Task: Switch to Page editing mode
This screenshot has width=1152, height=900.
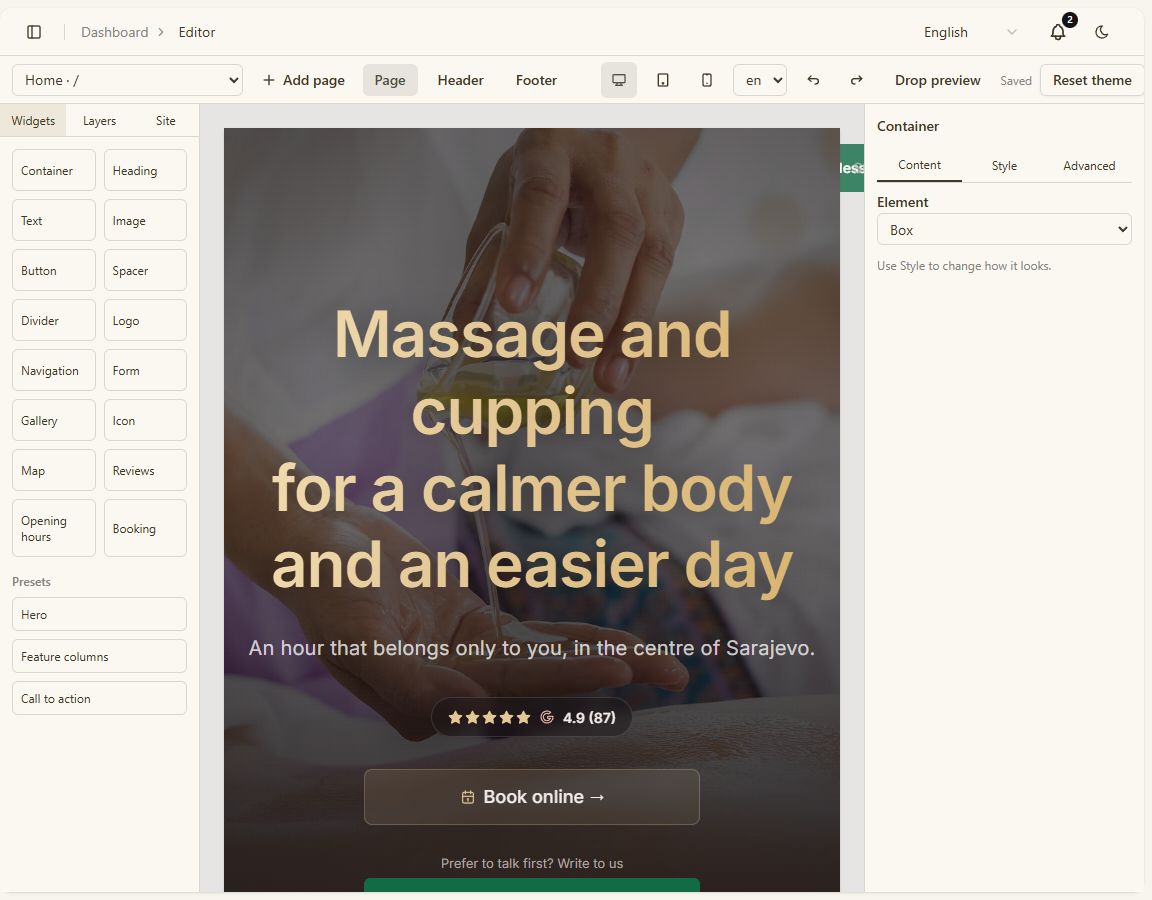Action: 390,80
